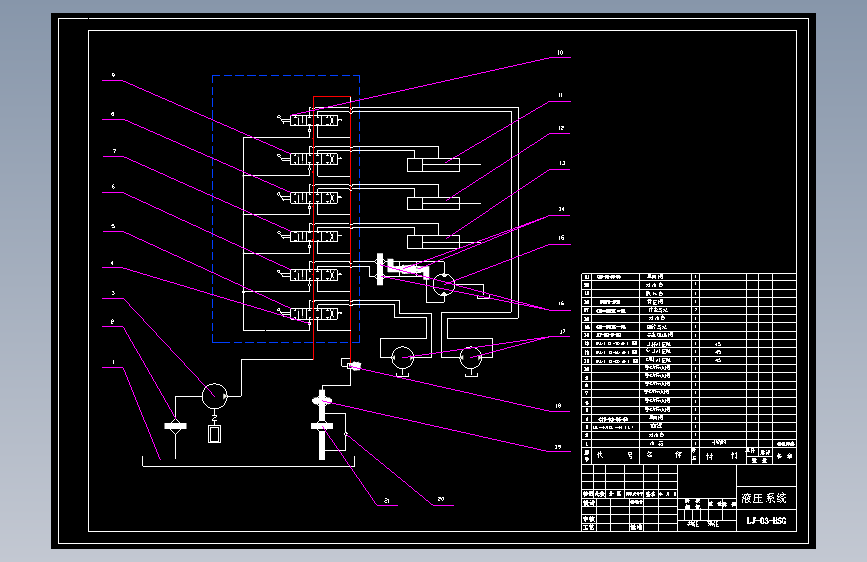
Task: Select callout number 21 label
Action: tap(387, 500)
